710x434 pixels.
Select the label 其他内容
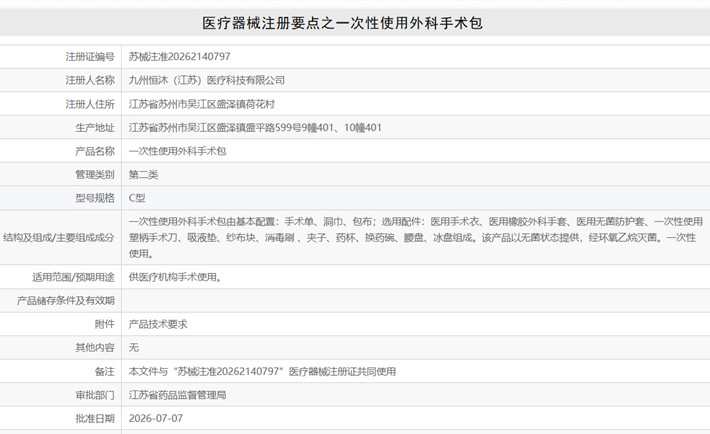pyautogui.click(x=95, y=347)
